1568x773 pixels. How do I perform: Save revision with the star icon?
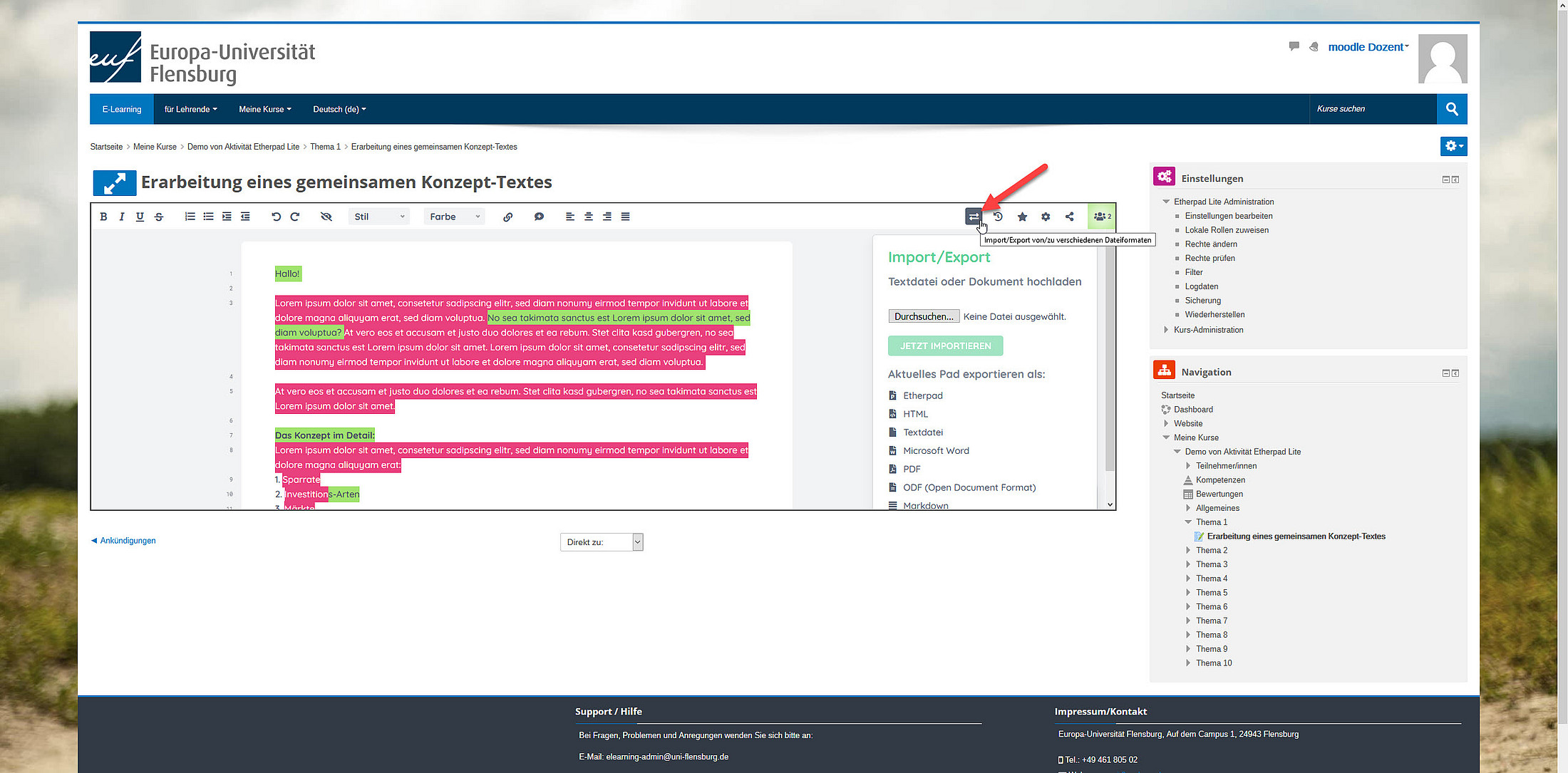[x=1022, y=217]
